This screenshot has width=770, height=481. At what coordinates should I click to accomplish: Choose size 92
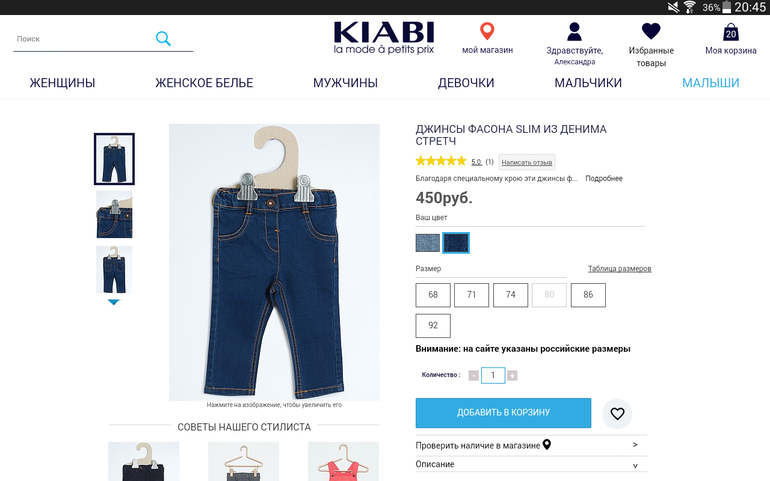pos(433,325)
